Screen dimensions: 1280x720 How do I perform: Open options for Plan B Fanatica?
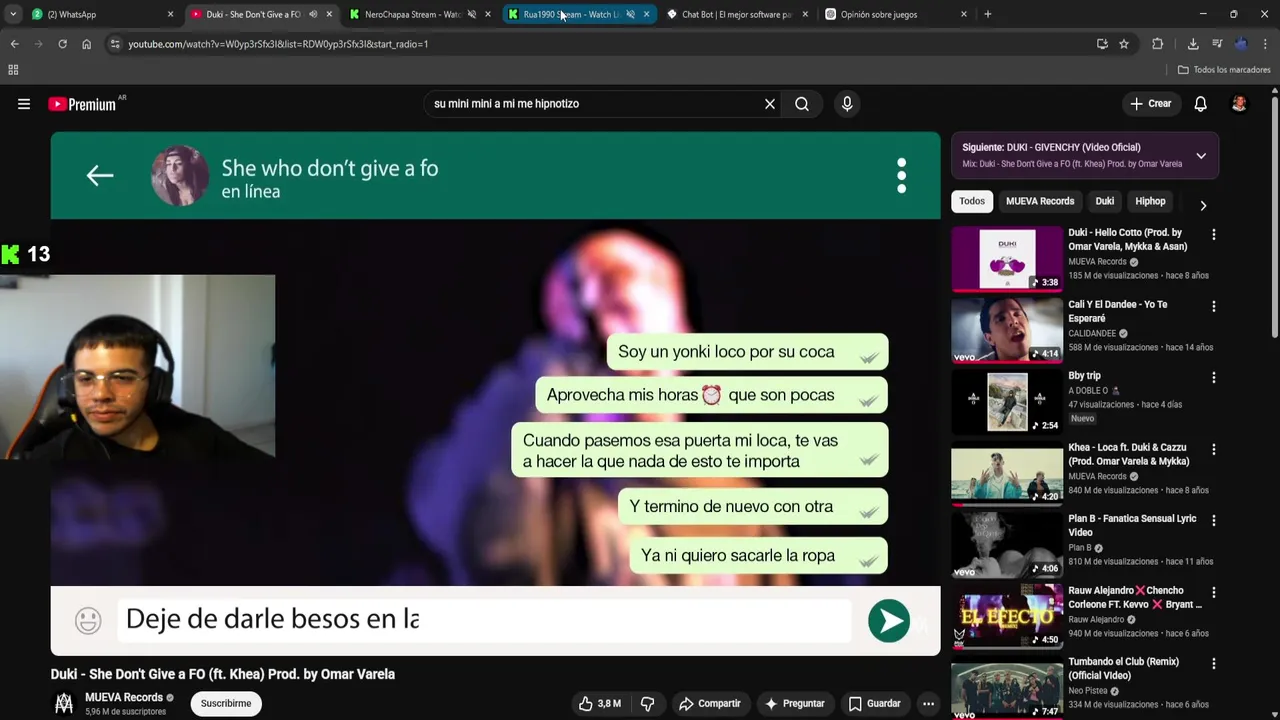(1214, 521)
